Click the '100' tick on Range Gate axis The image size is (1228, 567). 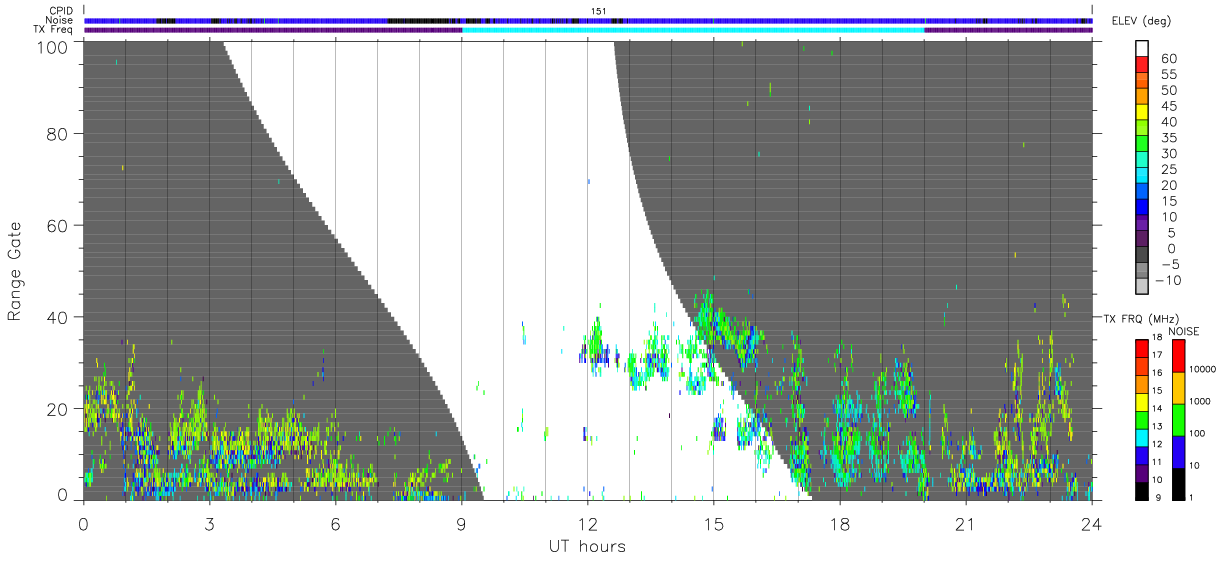click(54, 46)
